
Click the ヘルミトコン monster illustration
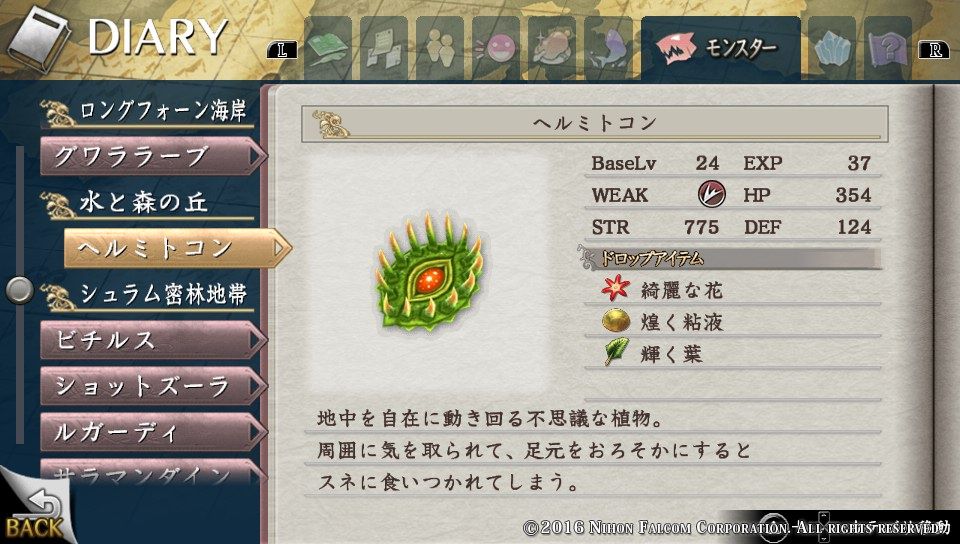[430, 273]
